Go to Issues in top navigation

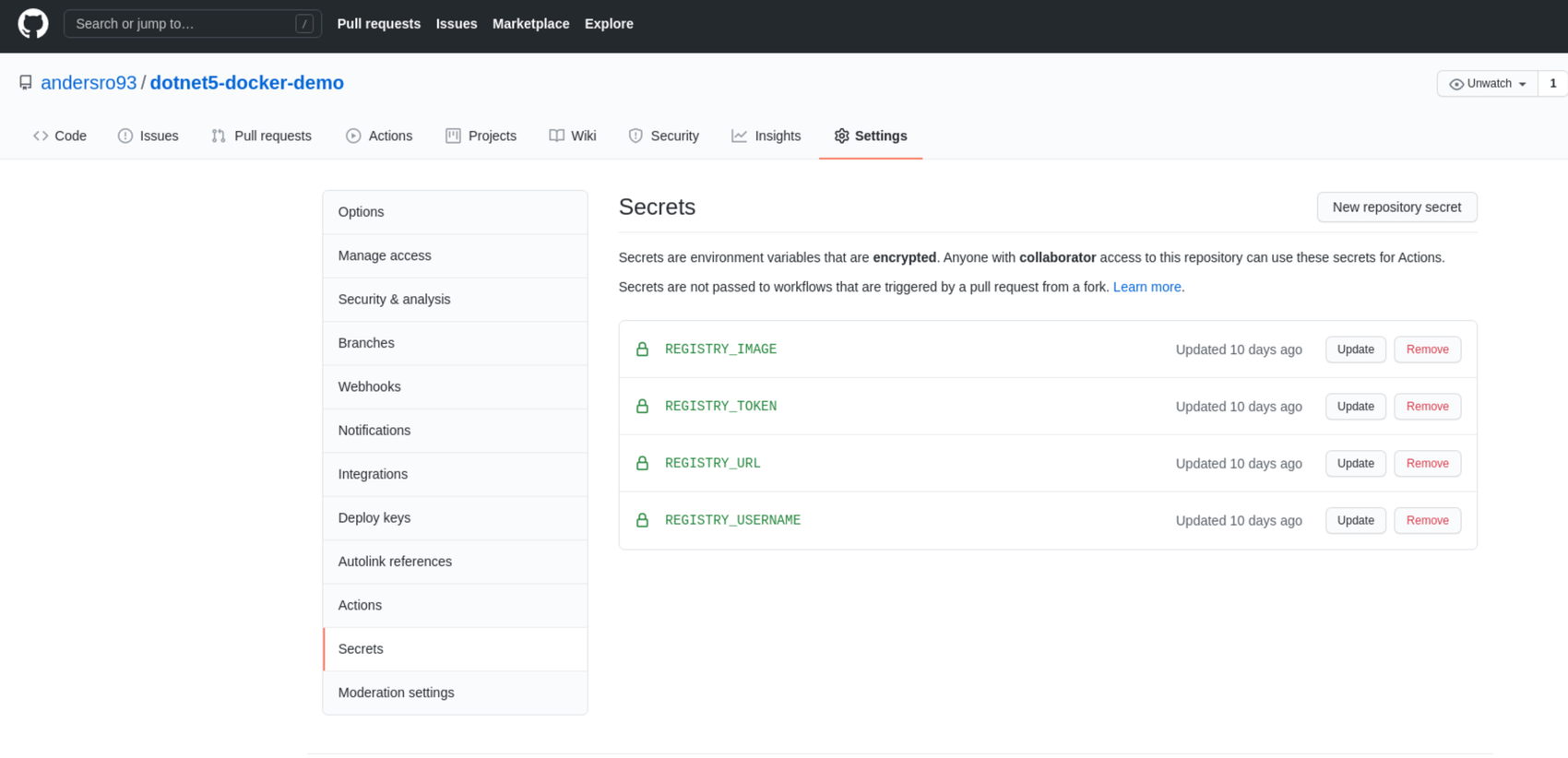[x=457, y=24]
